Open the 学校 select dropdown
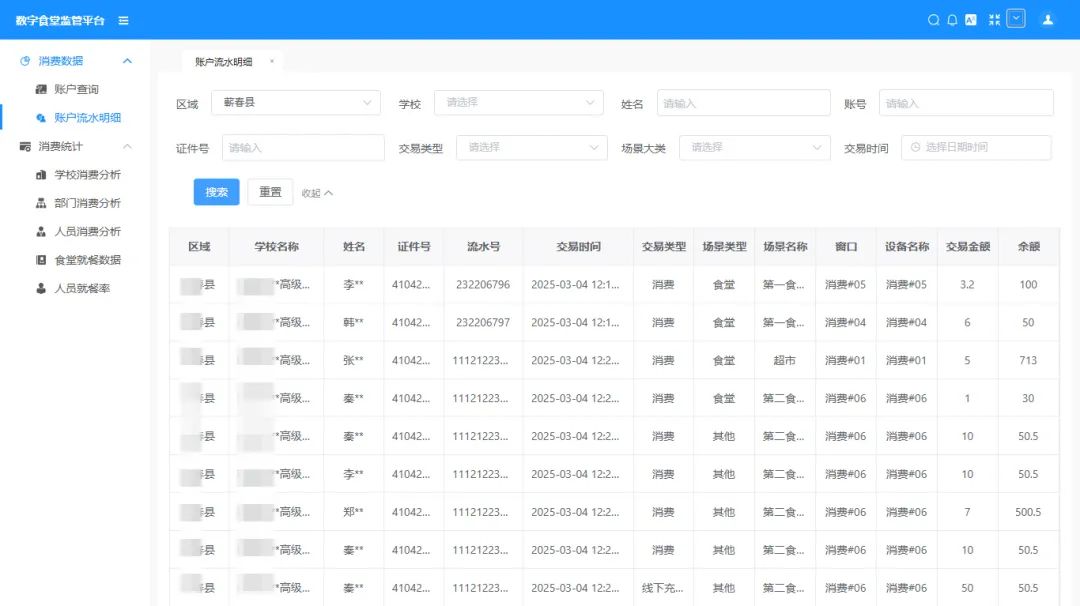Screen dimensions: 1080x606 [518, 103]
